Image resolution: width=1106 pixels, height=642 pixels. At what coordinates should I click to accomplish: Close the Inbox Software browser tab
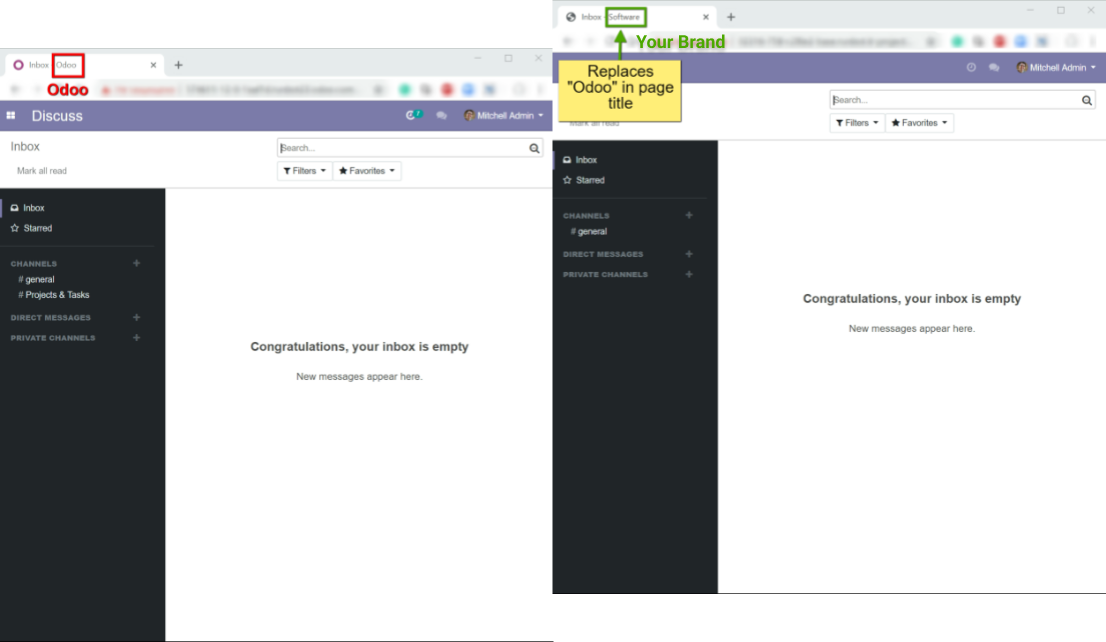pyautogui.click(x=705, y=17)
